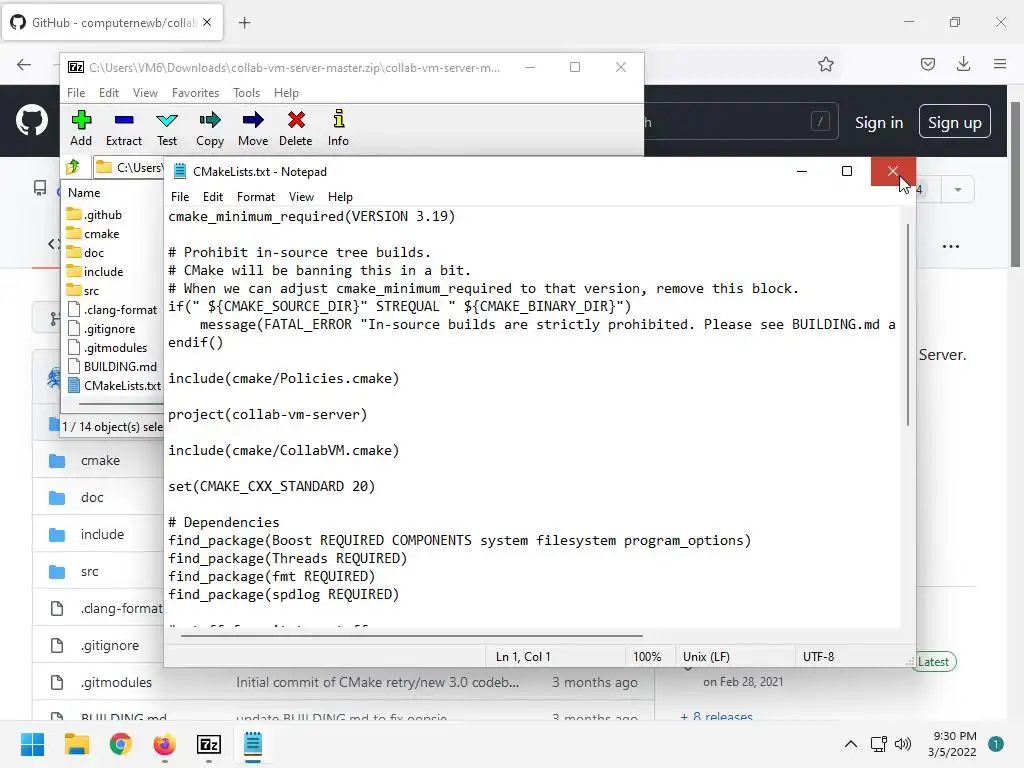Click Sign in on GitHub
Image resolution: width=1024 pixels, height=768 pixels.
(x=879, y=122)
